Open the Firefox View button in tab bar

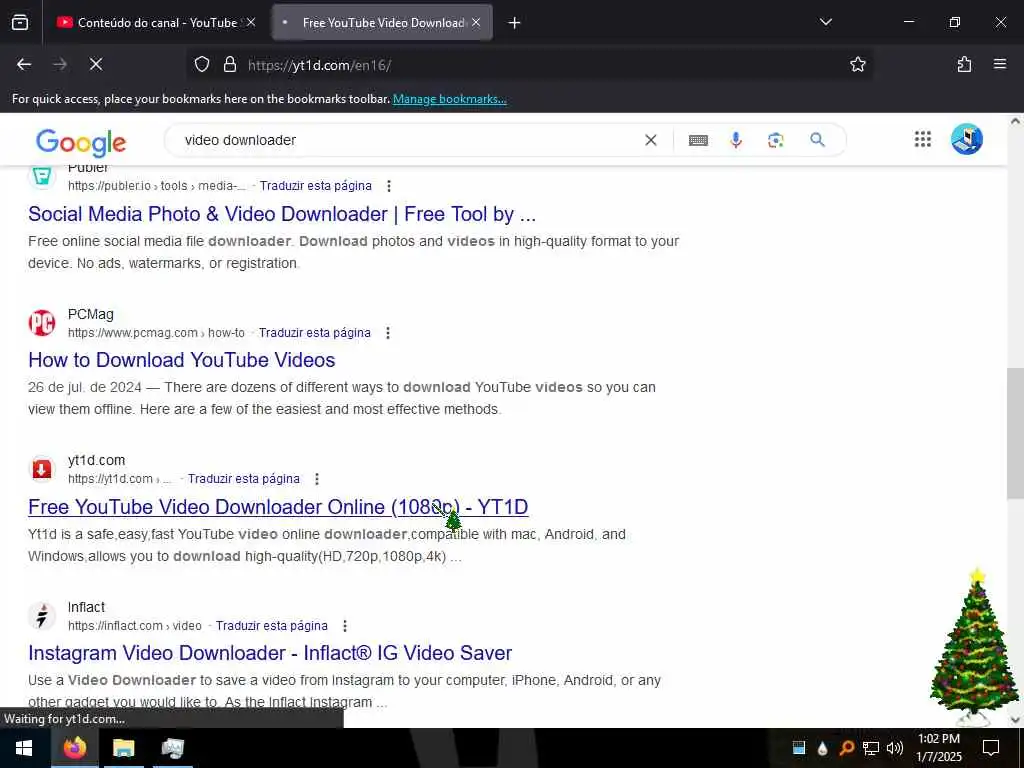coord(20,23)
